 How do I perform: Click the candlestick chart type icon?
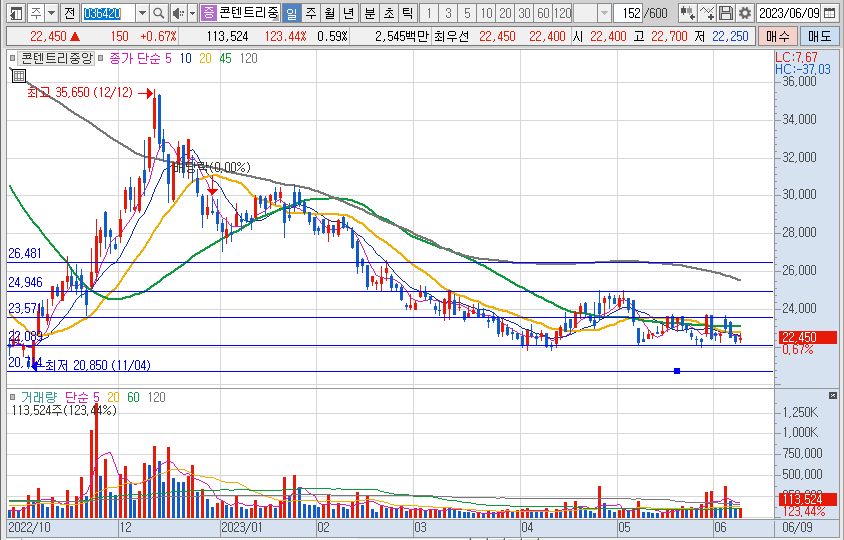[687, 13]
